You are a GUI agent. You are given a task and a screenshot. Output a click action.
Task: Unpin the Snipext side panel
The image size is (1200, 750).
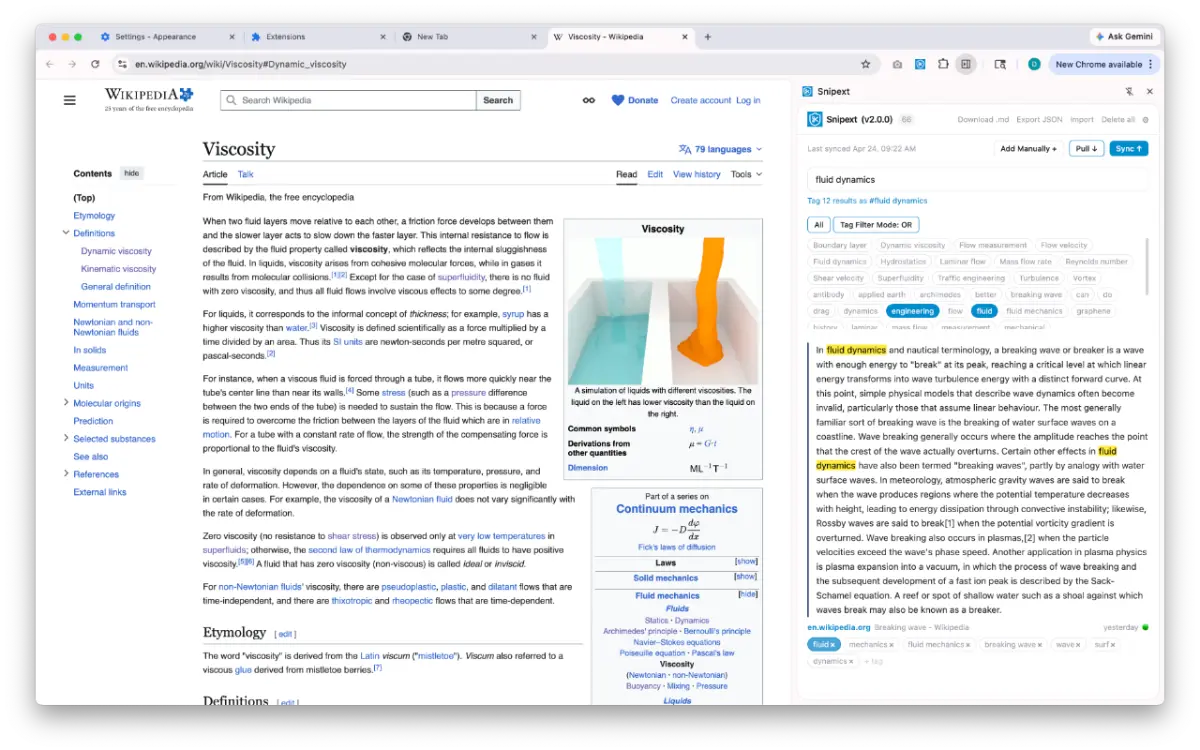1129,91
